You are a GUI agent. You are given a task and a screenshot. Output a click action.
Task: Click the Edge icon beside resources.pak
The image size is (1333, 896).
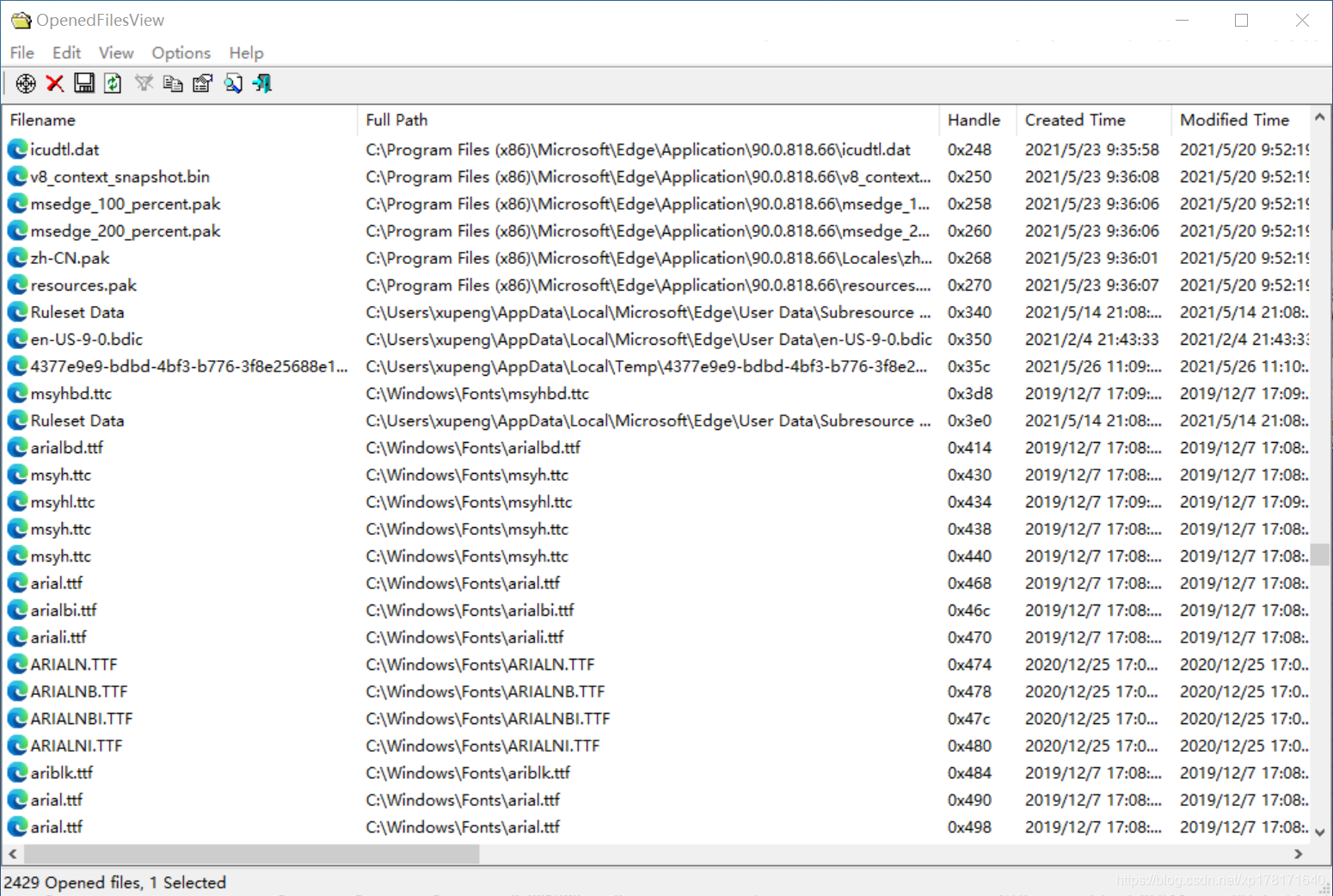(x=17, y=285)
